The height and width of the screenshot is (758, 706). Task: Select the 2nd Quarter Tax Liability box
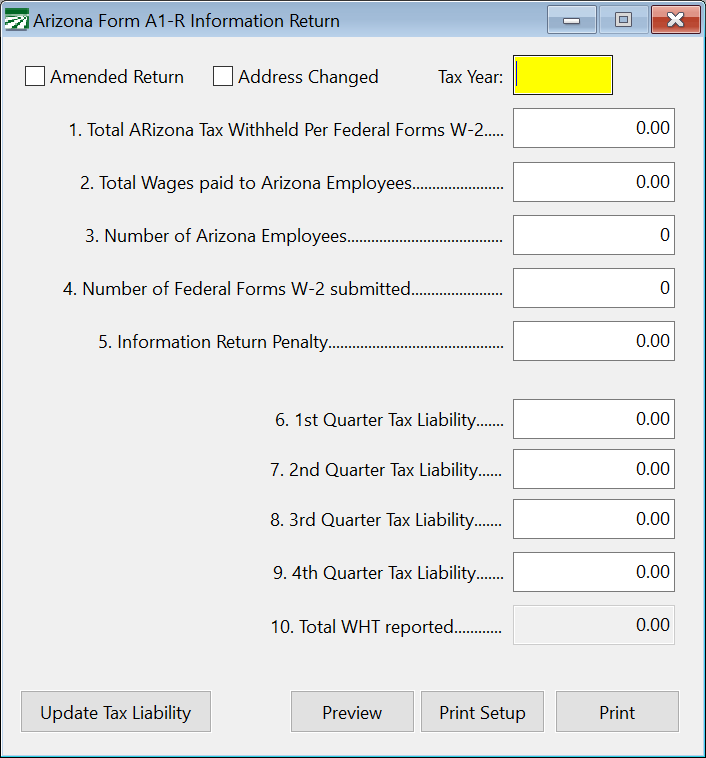pos(593,469)
